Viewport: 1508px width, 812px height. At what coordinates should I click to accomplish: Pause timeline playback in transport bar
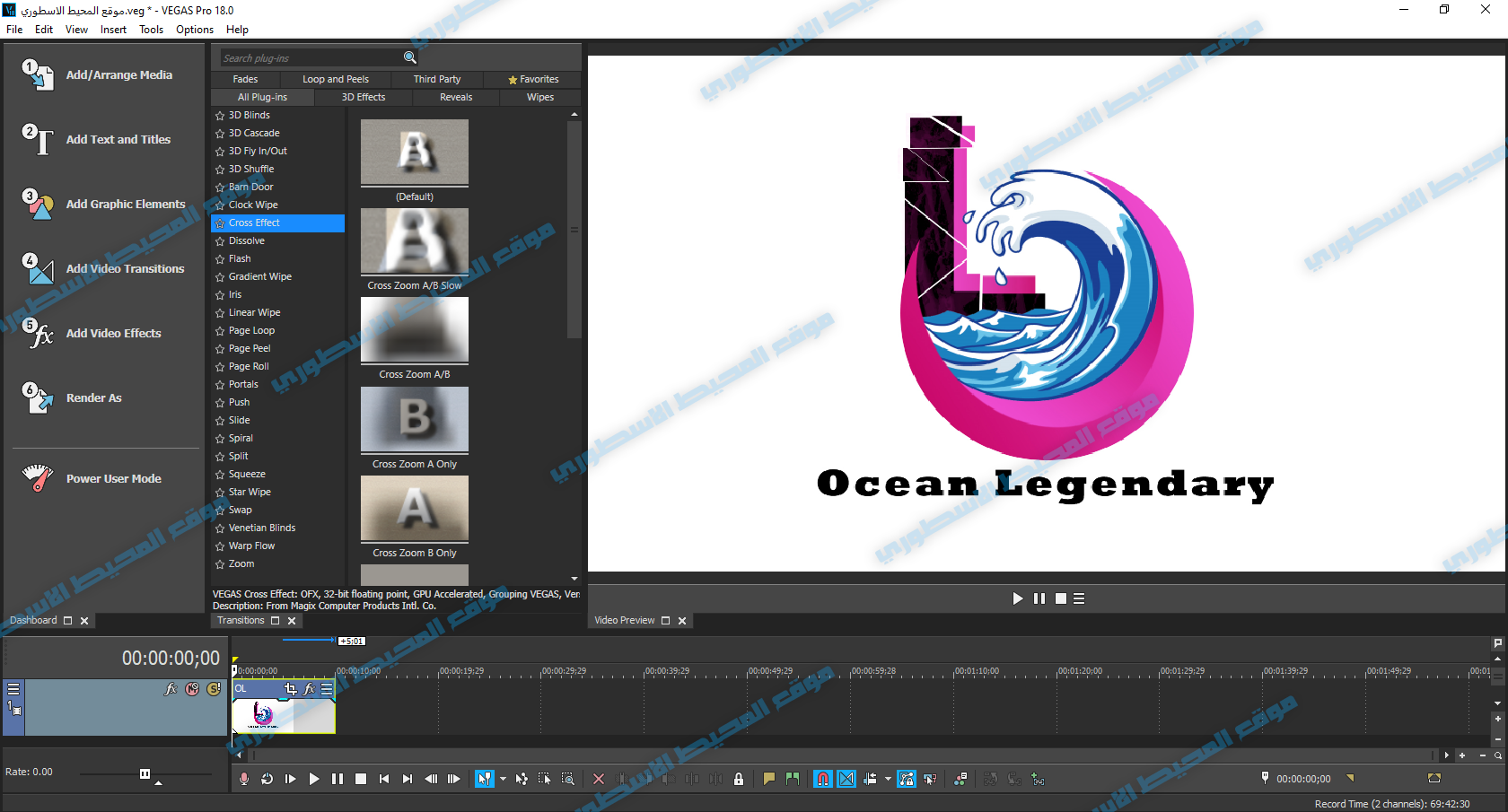[337, 779]
